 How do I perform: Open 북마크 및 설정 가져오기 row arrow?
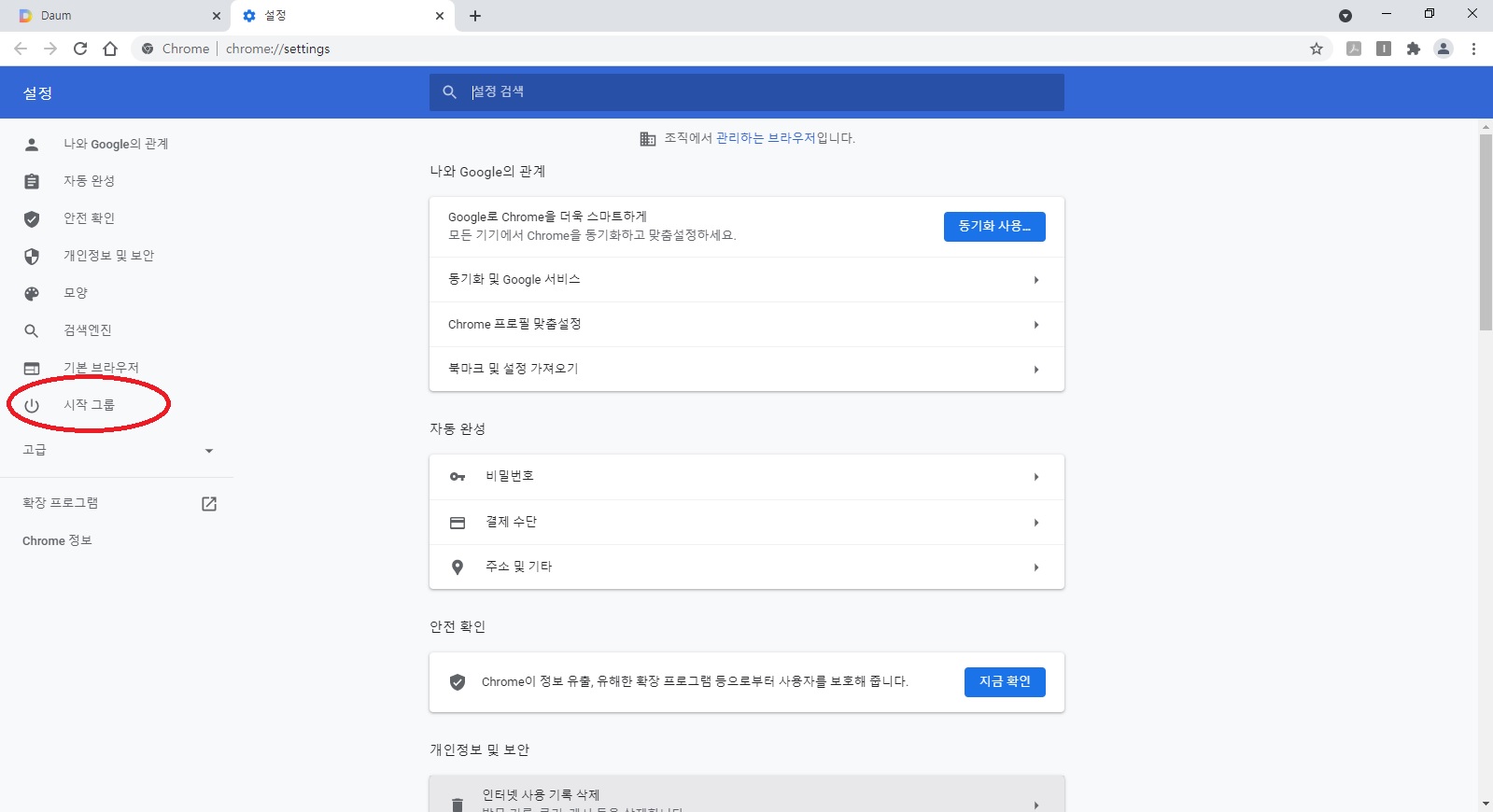1036,370
